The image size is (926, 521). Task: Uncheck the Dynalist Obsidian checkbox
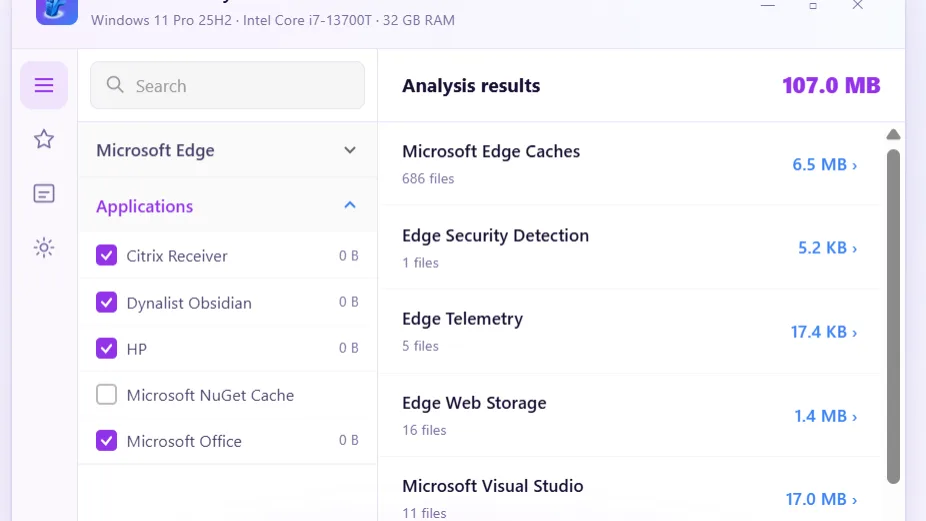tap(106, 302)
